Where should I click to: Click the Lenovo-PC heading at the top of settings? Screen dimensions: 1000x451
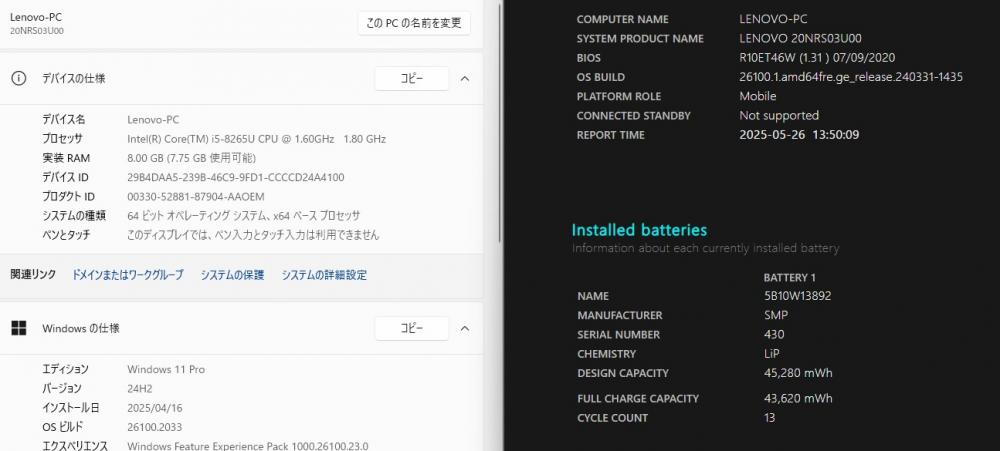tap(36, 17)
